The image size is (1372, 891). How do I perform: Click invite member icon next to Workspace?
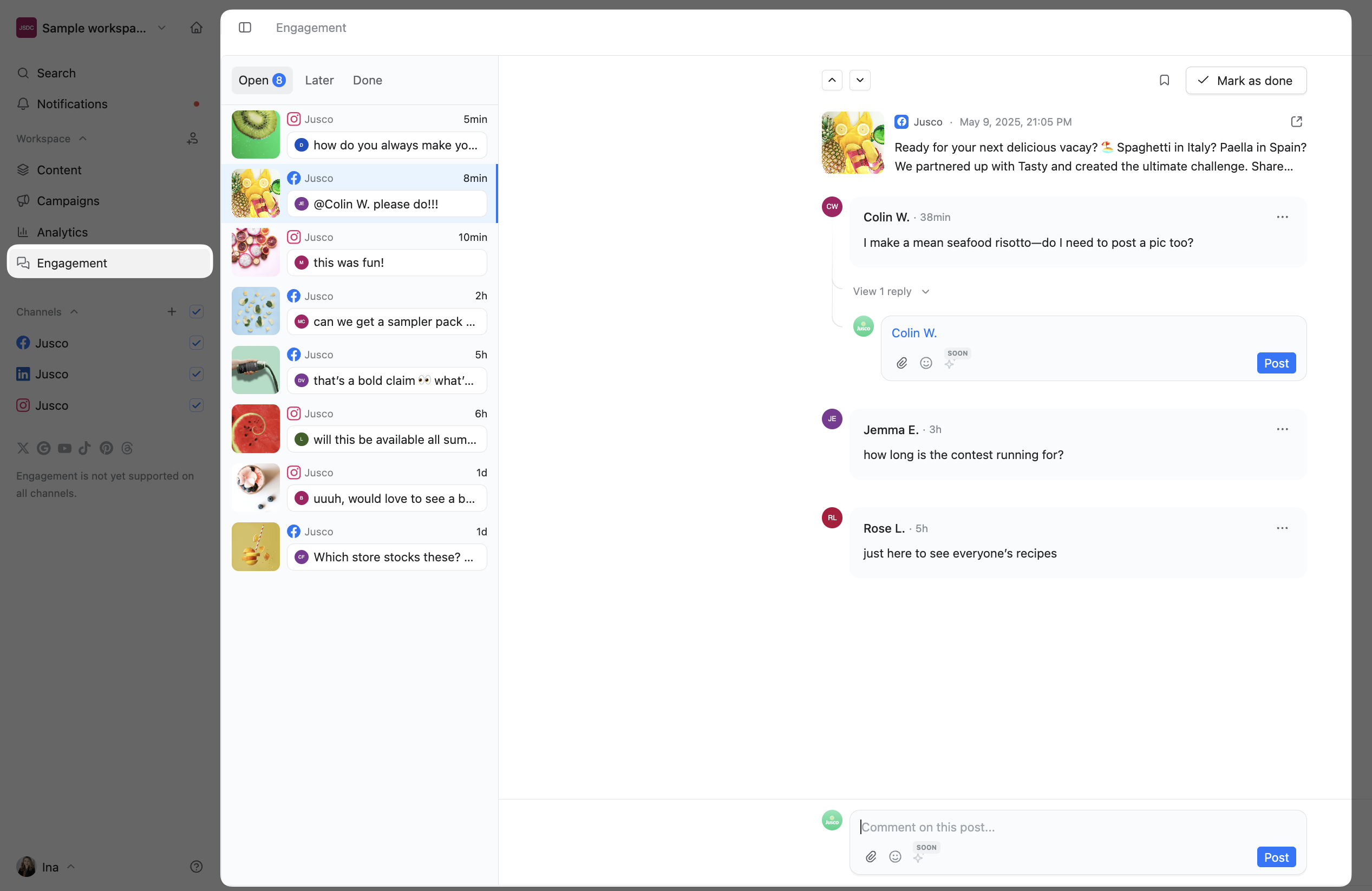point(193,139)
